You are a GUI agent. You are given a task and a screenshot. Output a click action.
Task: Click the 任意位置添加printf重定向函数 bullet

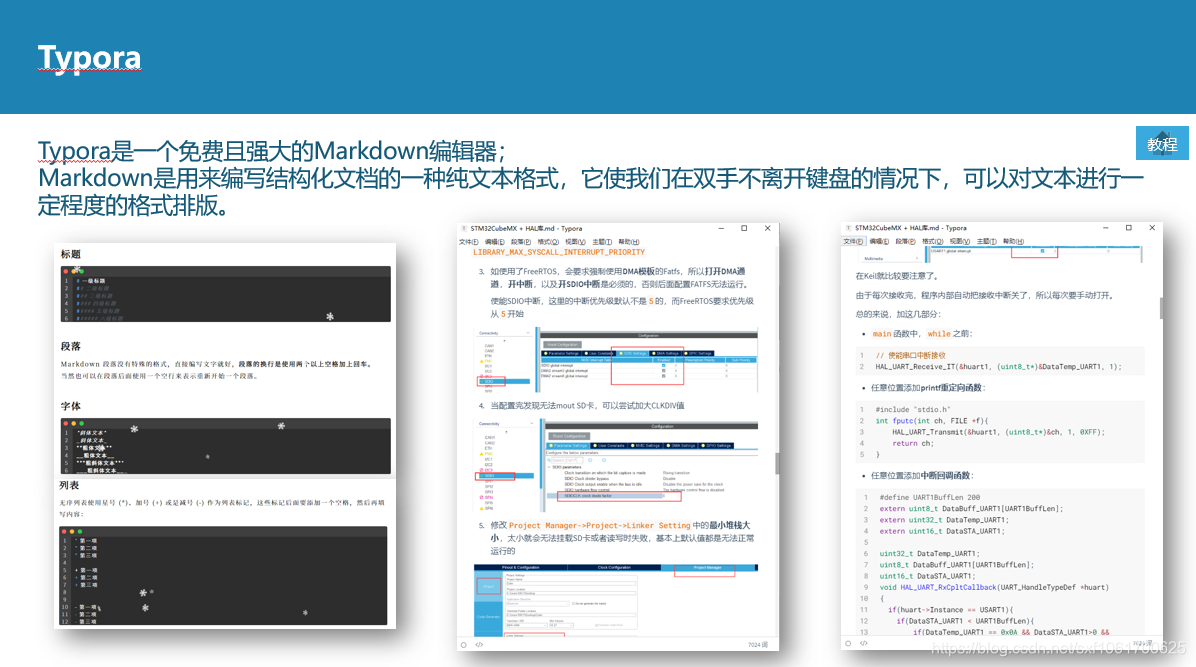[928, 388]
